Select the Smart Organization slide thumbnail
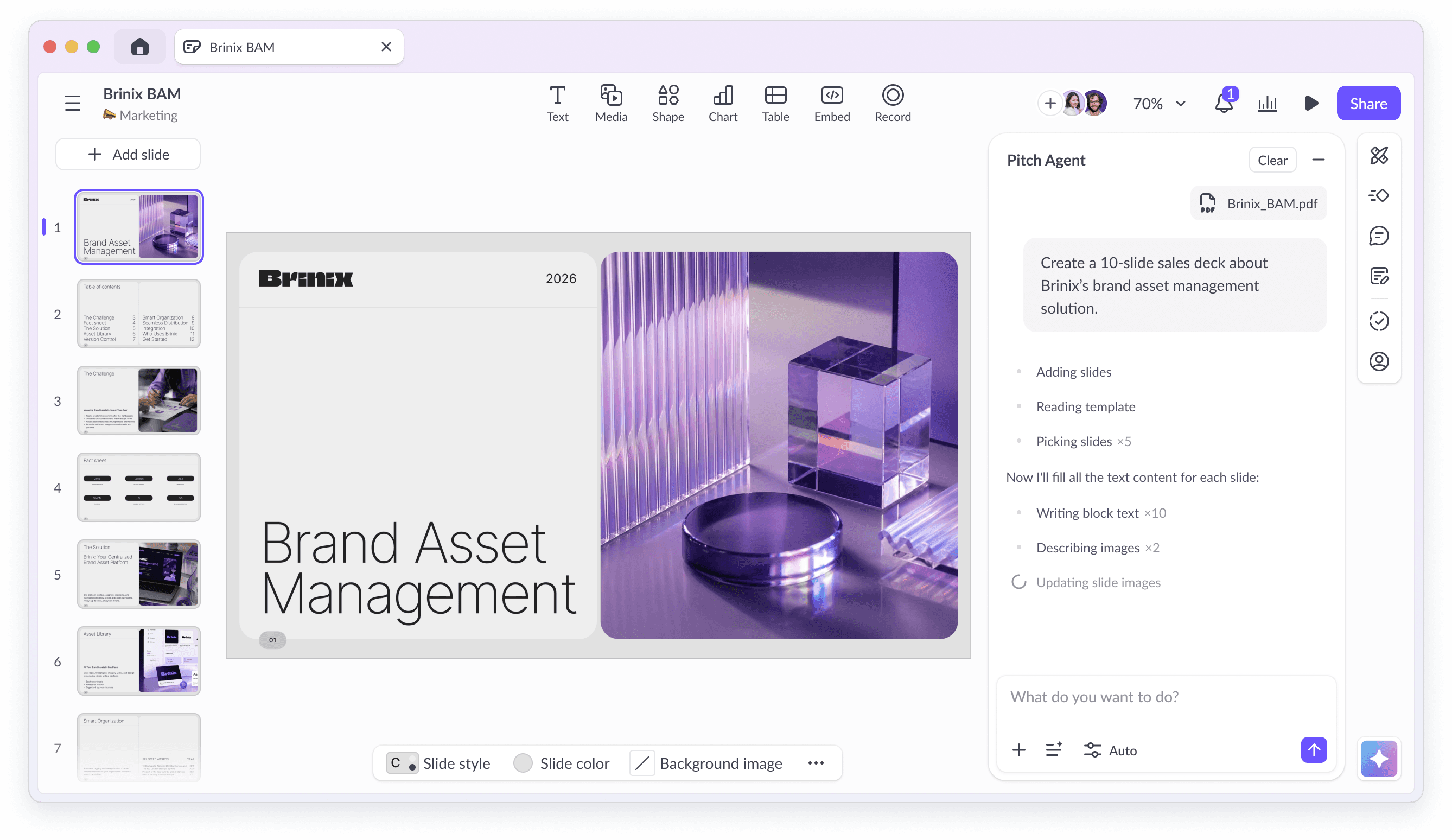This screenshot has height=840, width=1452. pos(139,748)
